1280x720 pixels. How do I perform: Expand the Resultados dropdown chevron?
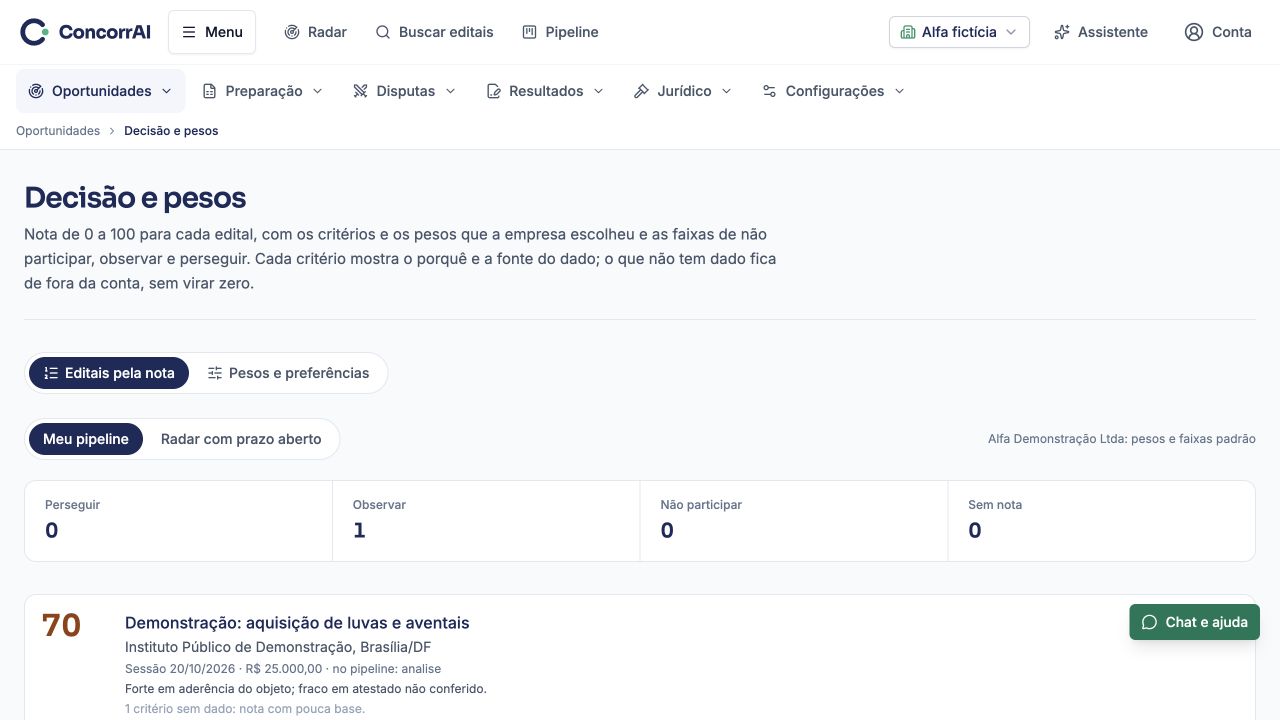point(599,91)
